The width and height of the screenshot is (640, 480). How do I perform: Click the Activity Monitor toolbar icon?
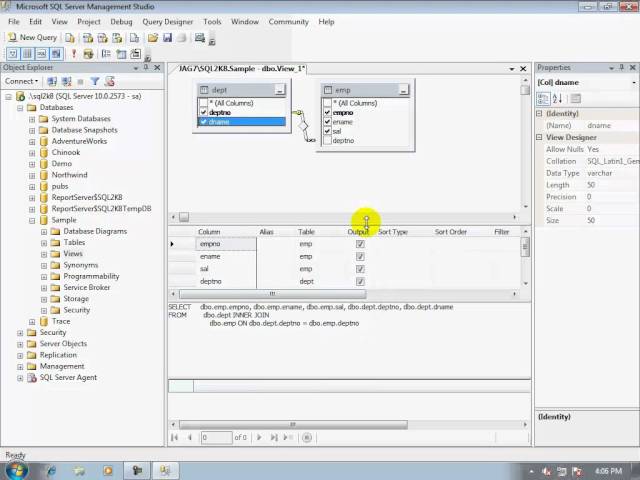(200, 38)
